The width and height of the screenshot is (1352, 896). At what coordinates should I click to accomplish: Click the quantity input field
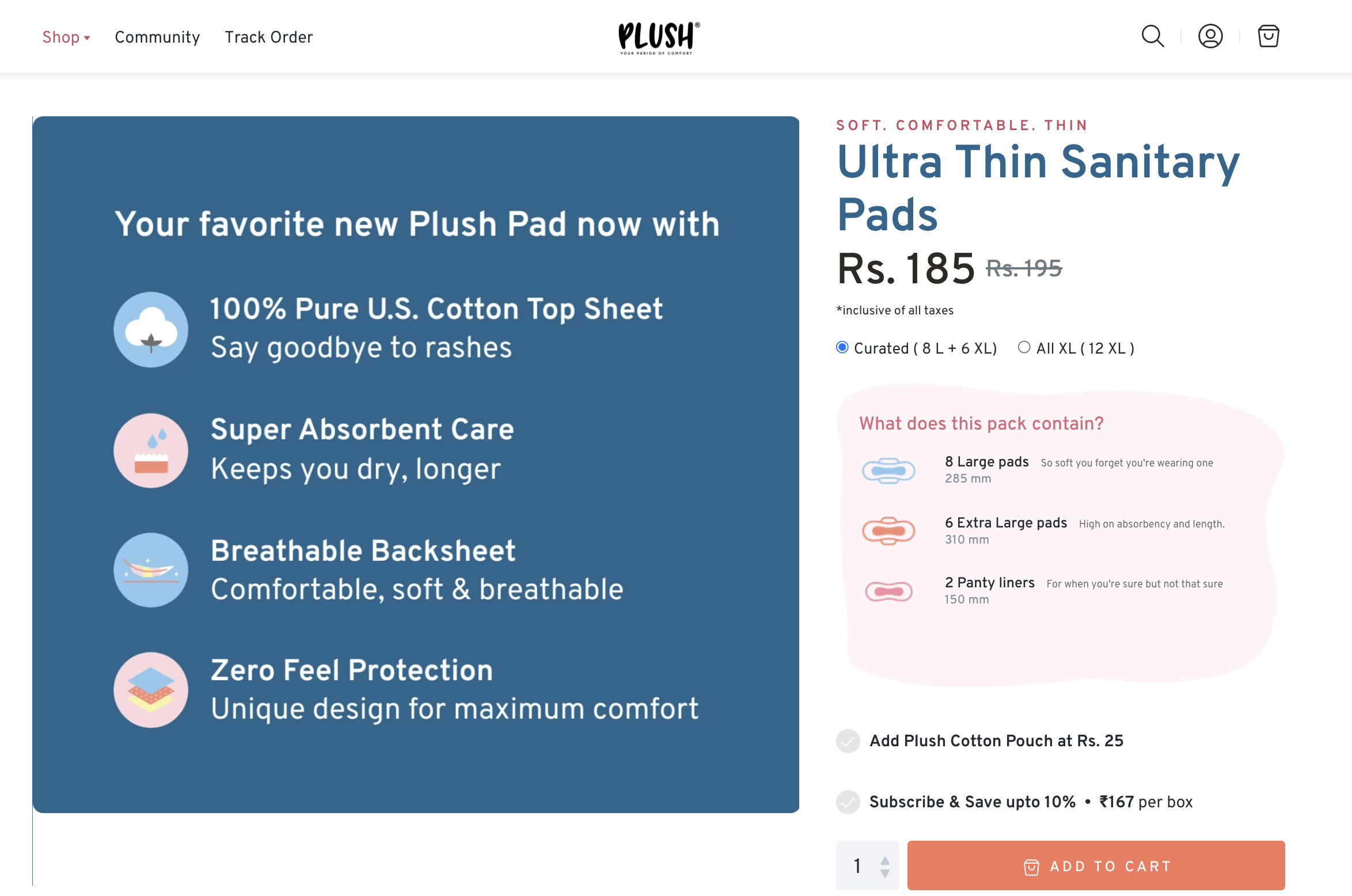(x=867, y=865)
